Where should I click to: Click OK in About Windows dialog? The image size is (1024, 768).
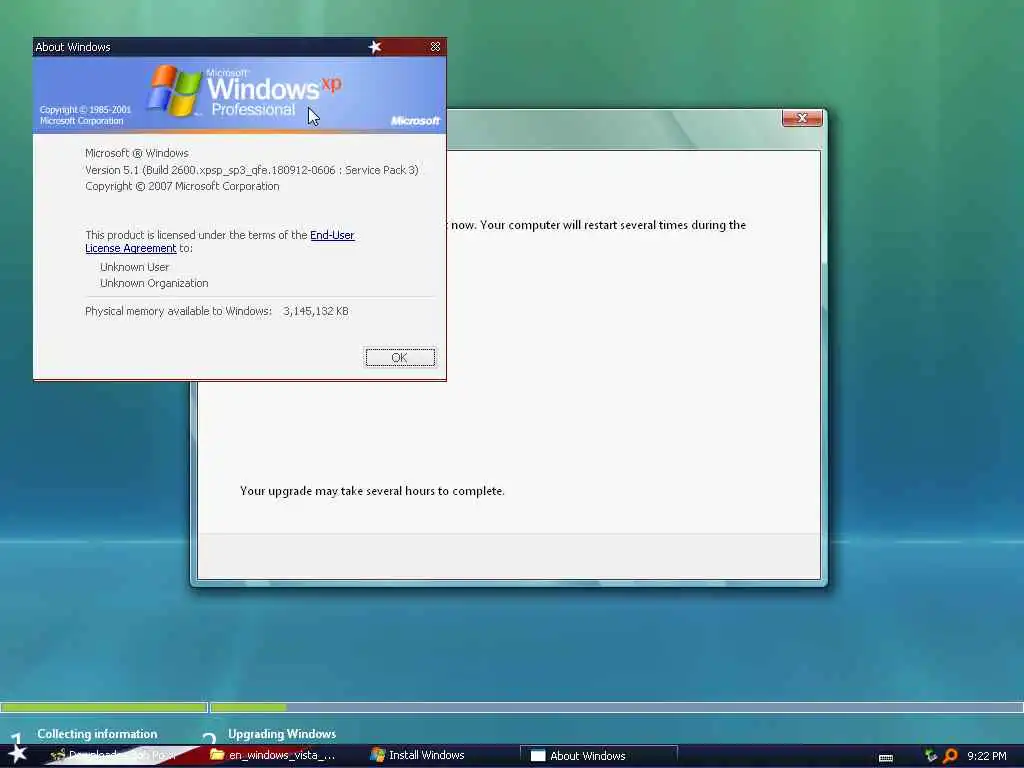tap(400, 357)
